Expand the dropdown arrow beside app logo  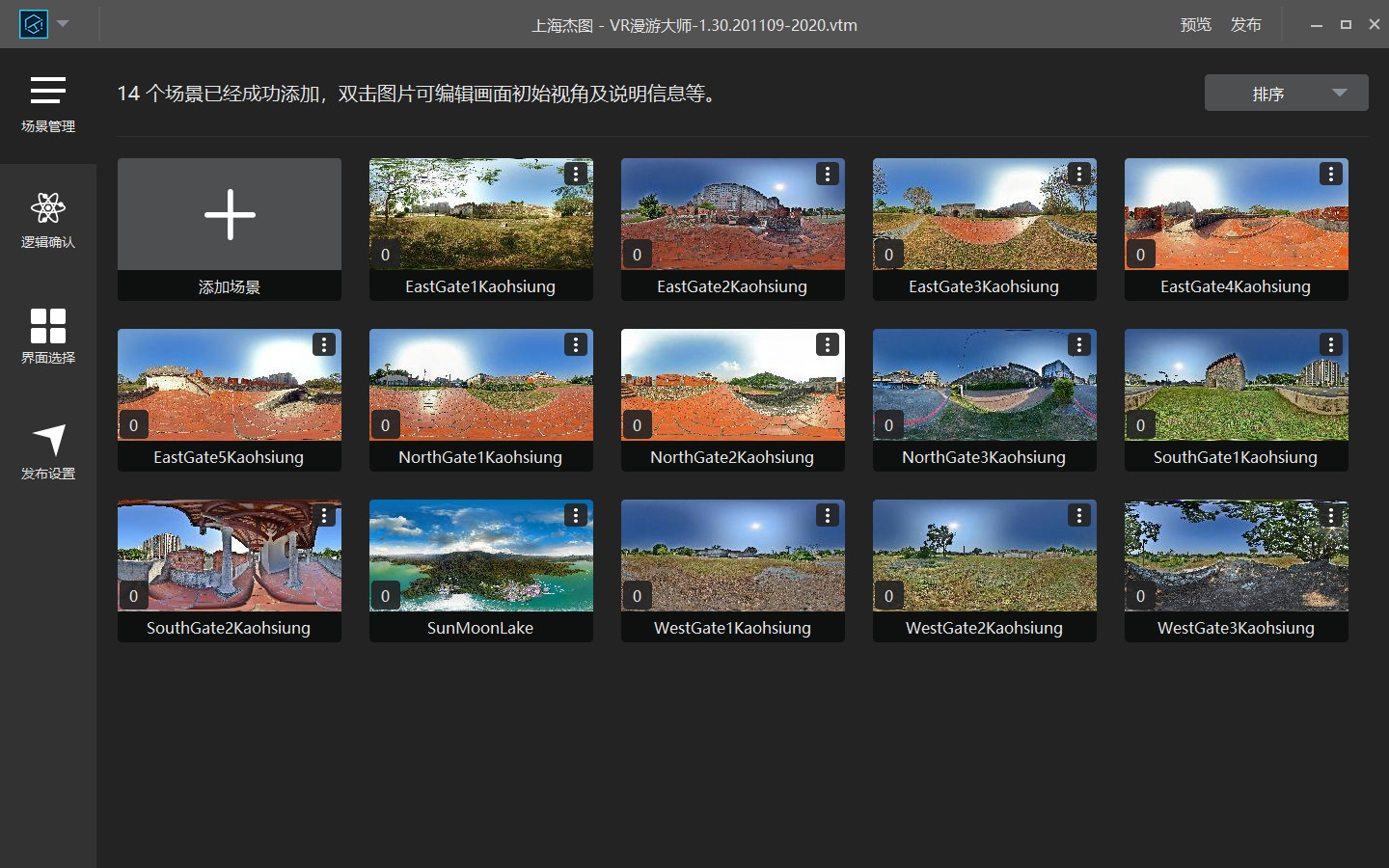coord(64,24)
